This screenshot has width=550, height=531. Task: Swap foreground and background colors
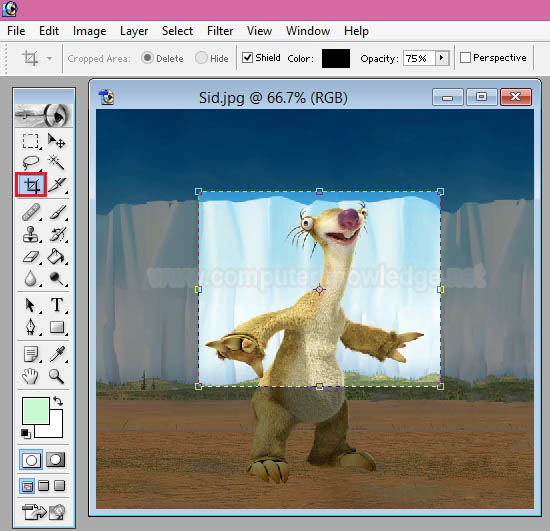click(x=58, y=401)
